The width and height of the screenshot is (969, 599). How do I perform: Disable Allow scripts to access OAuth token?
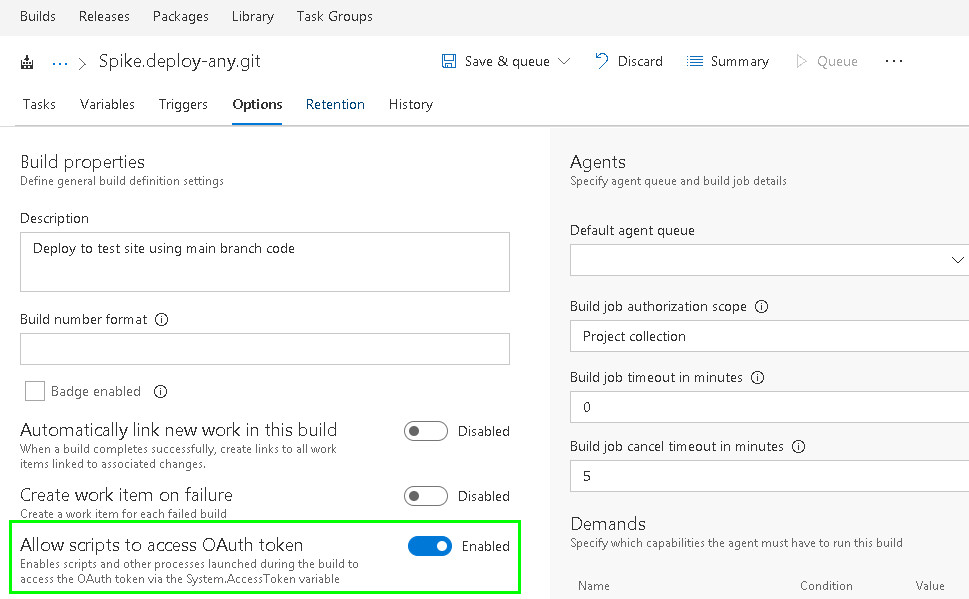[430, 546]
